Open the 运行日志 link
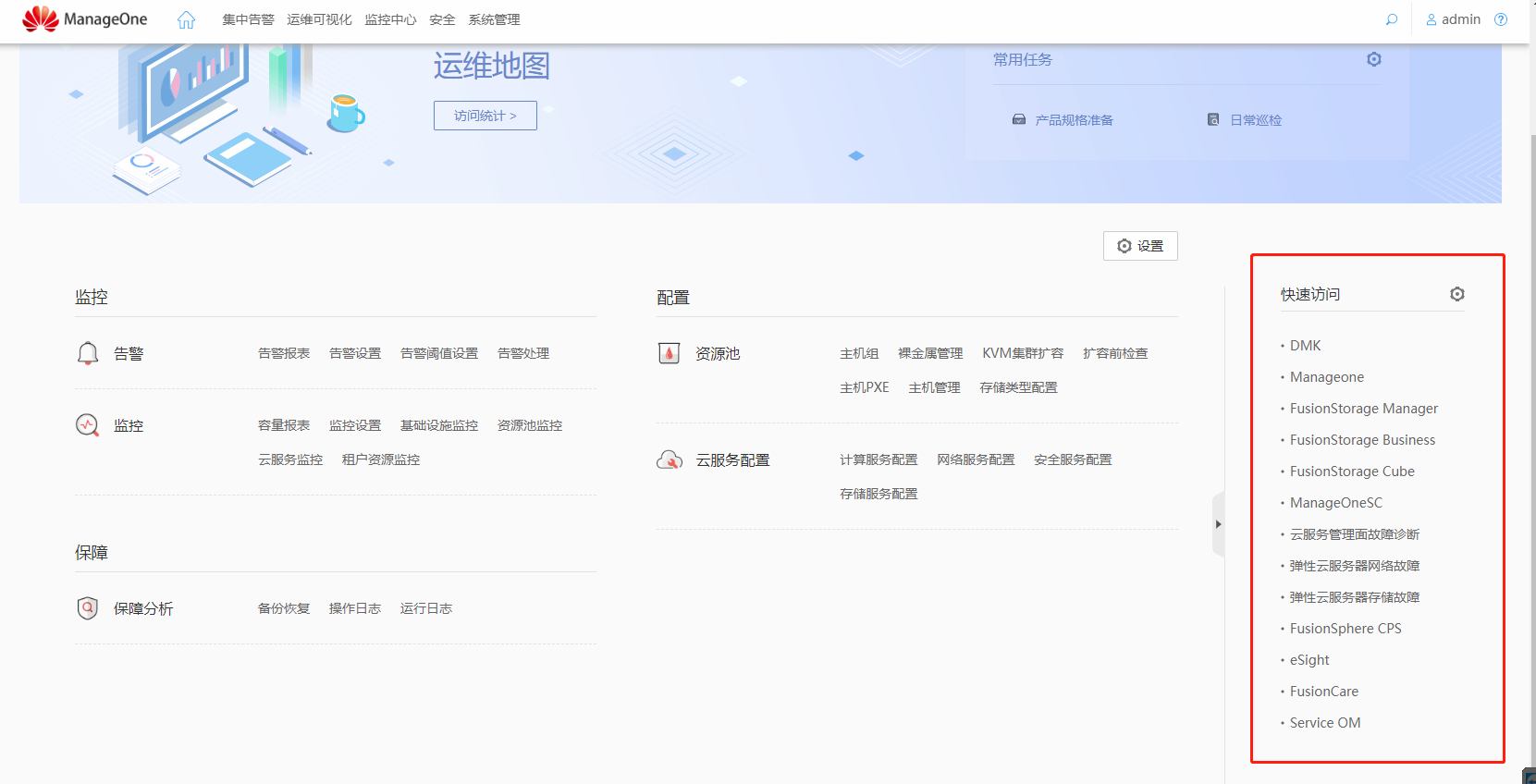1536x784 pixels. (426, 608)
